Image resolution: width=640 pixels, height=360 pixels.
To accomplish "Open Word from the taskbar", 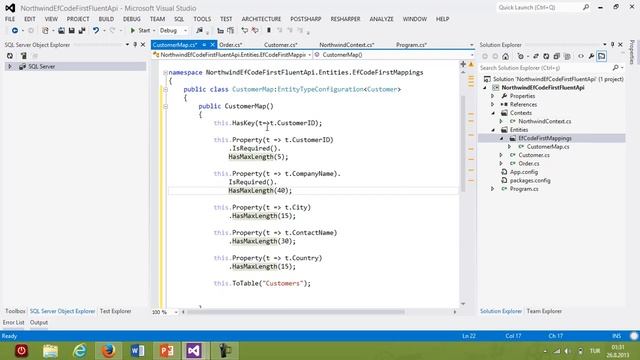I will pos(138,351).
